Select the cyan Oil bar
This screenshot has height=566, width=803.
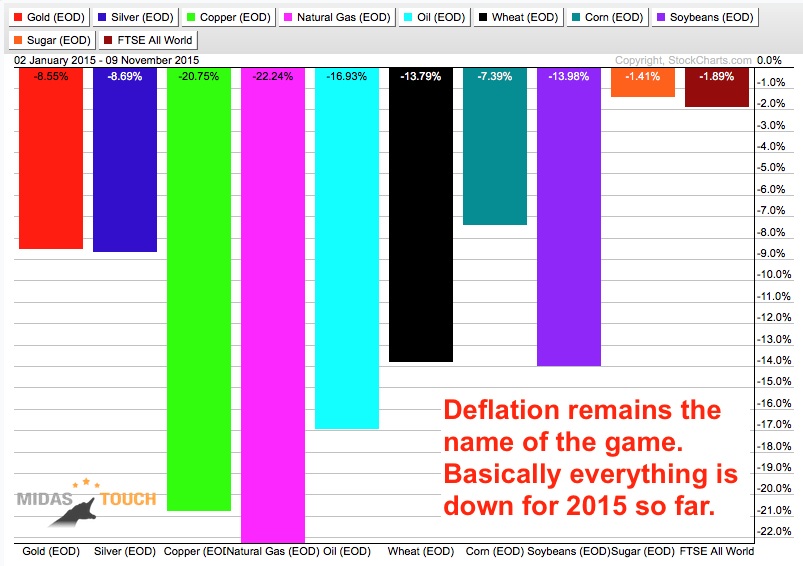pos(347,248)
